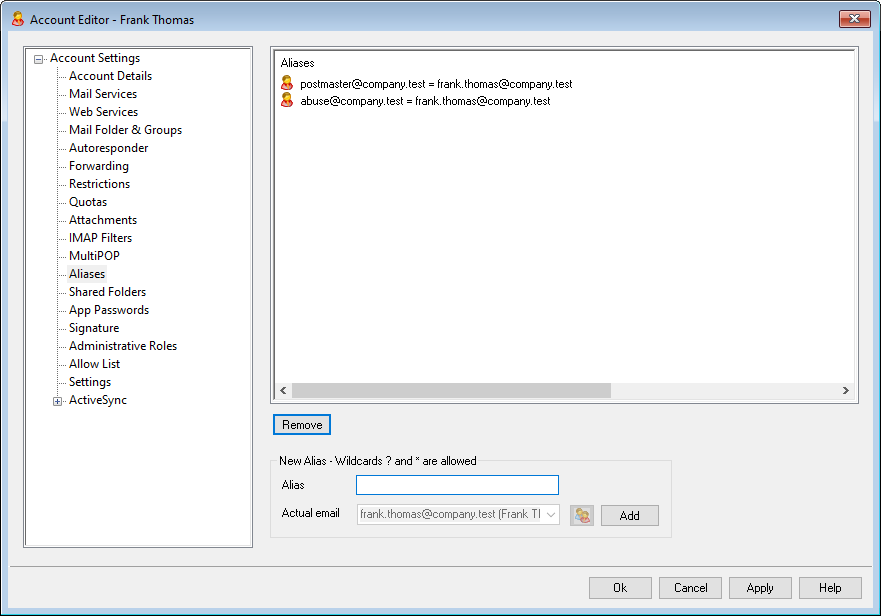Open Administrative Roles settings

[x=122, y=346]
